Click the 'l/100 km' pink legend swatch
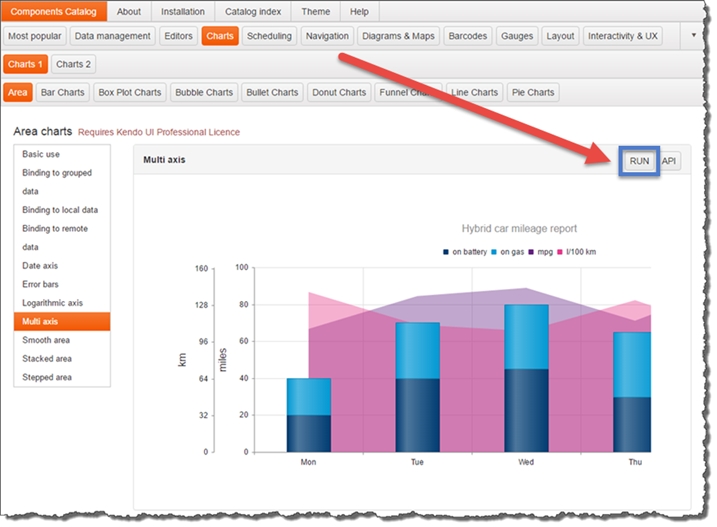 561,252
